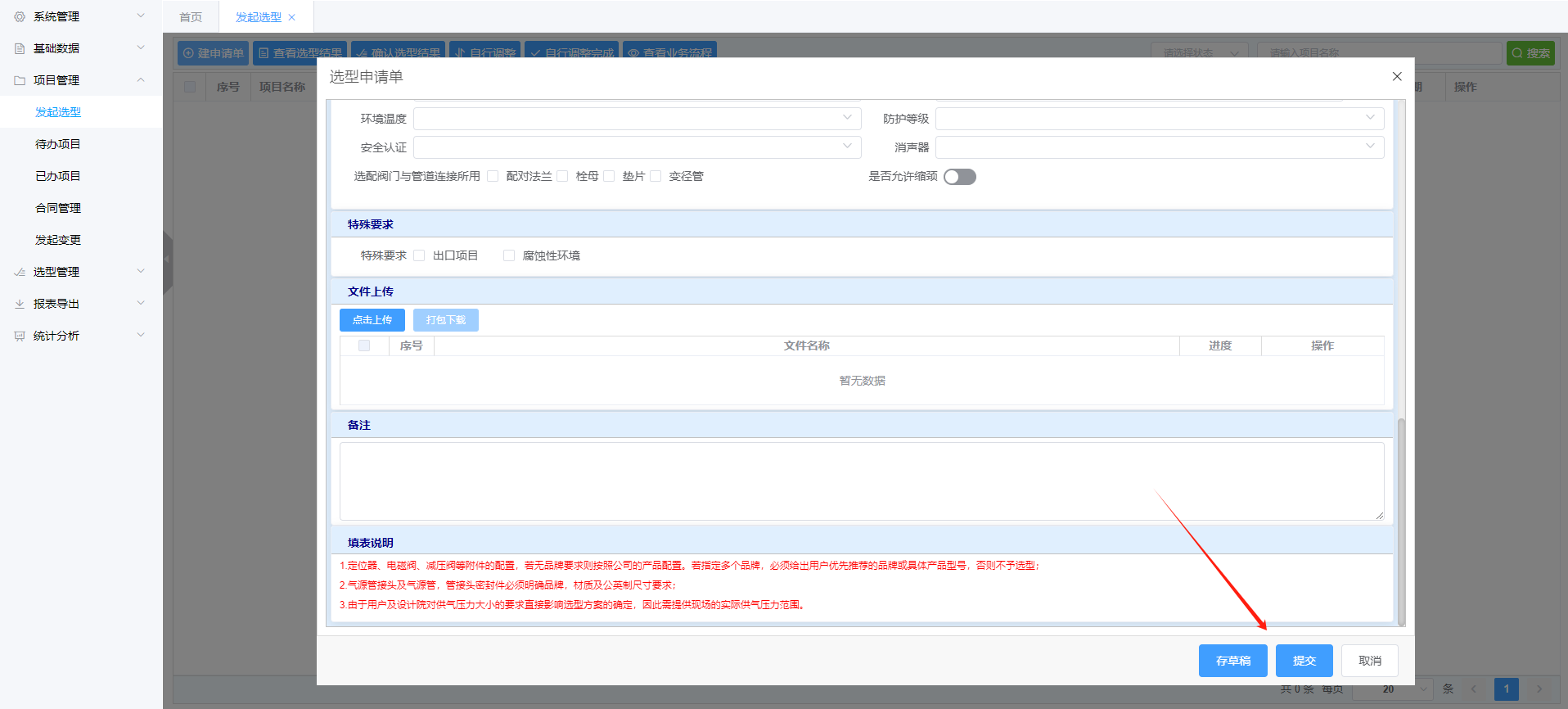Click inside the 备注 text area
The width and height of the screenshot is (1568, 709).
click(861, 481)
